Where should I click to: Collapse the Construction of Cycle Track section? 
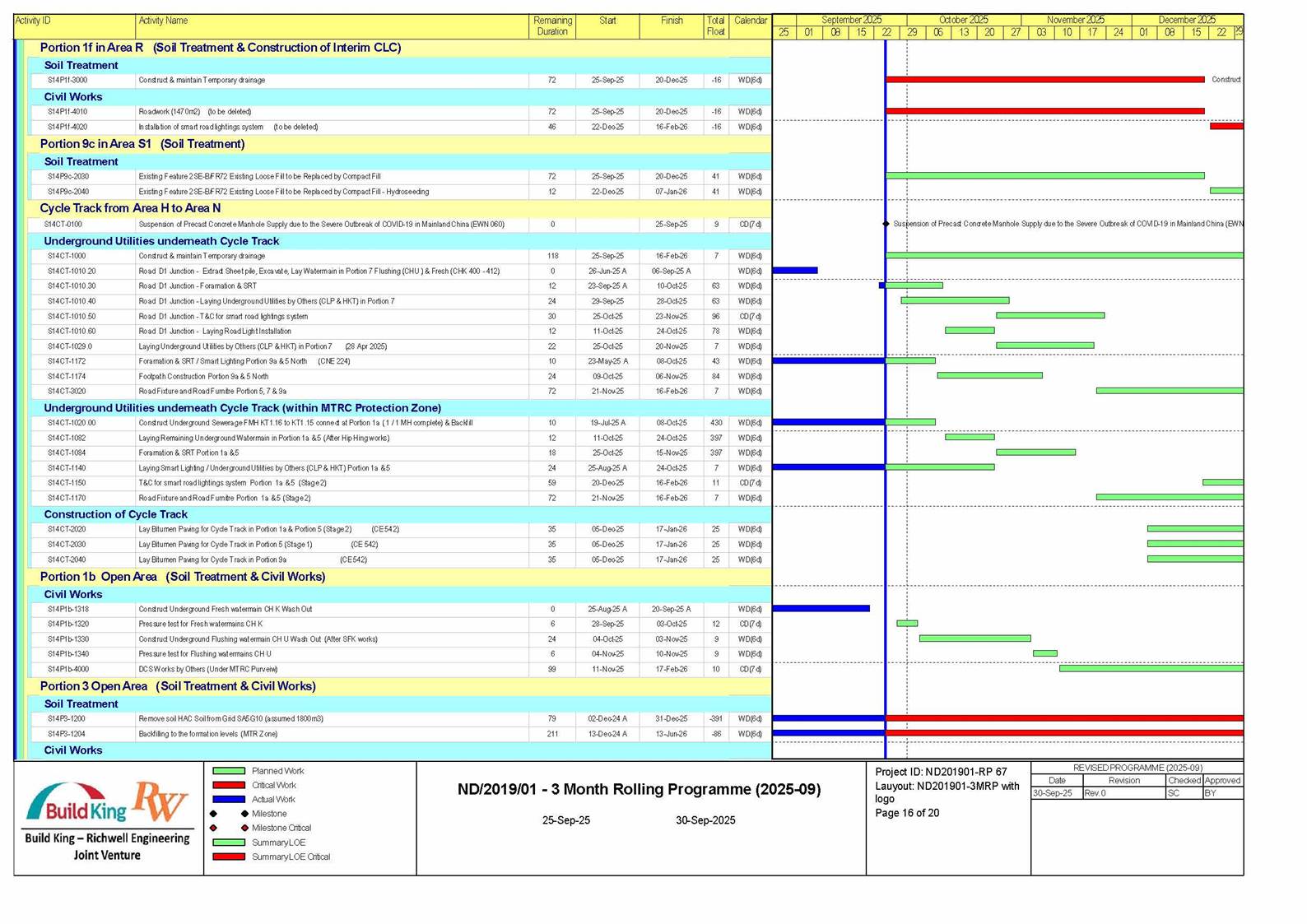coord(115,514)
